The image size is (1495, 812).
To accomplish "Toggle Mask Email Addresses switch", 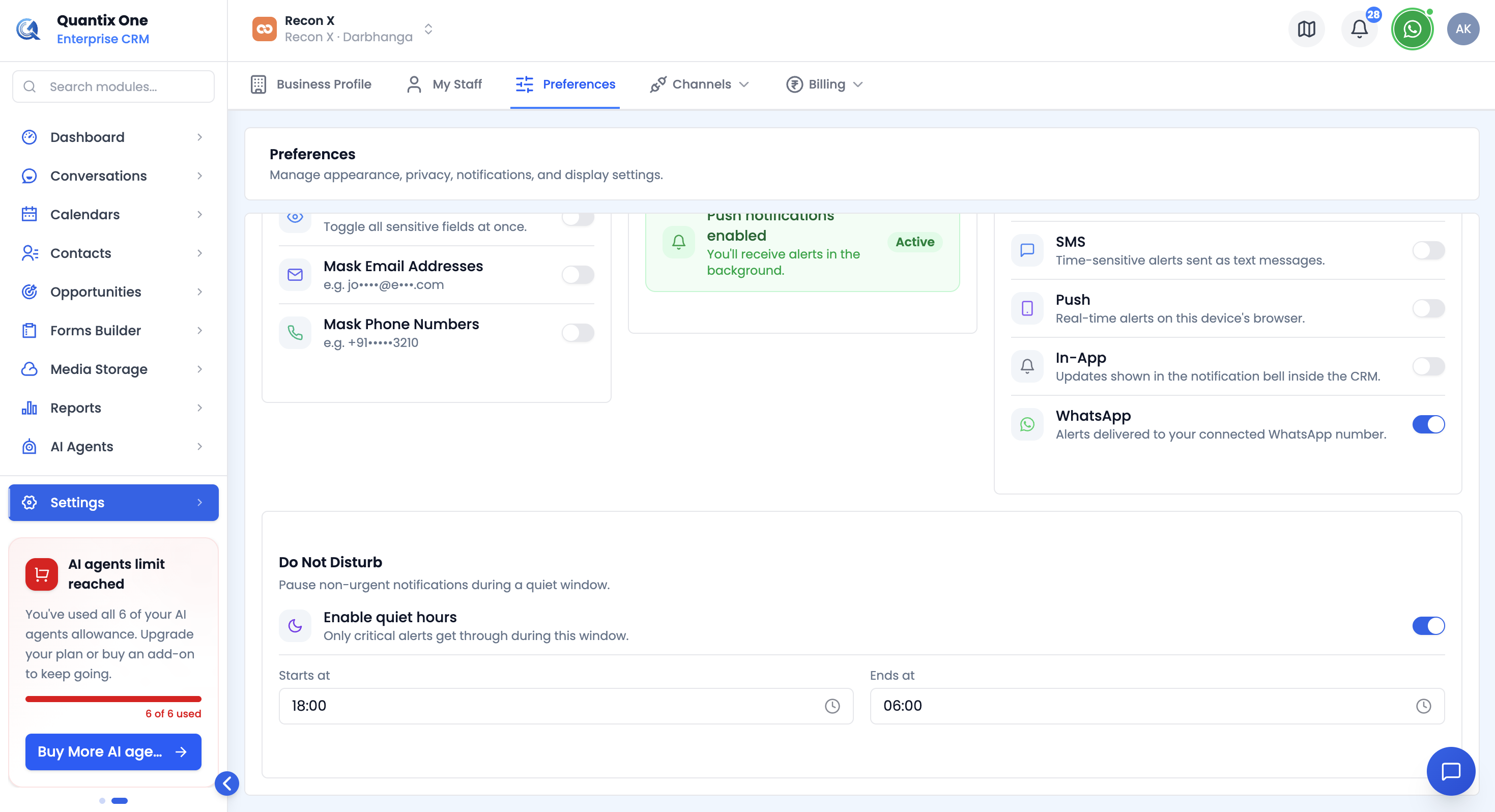I will [578, 275].
